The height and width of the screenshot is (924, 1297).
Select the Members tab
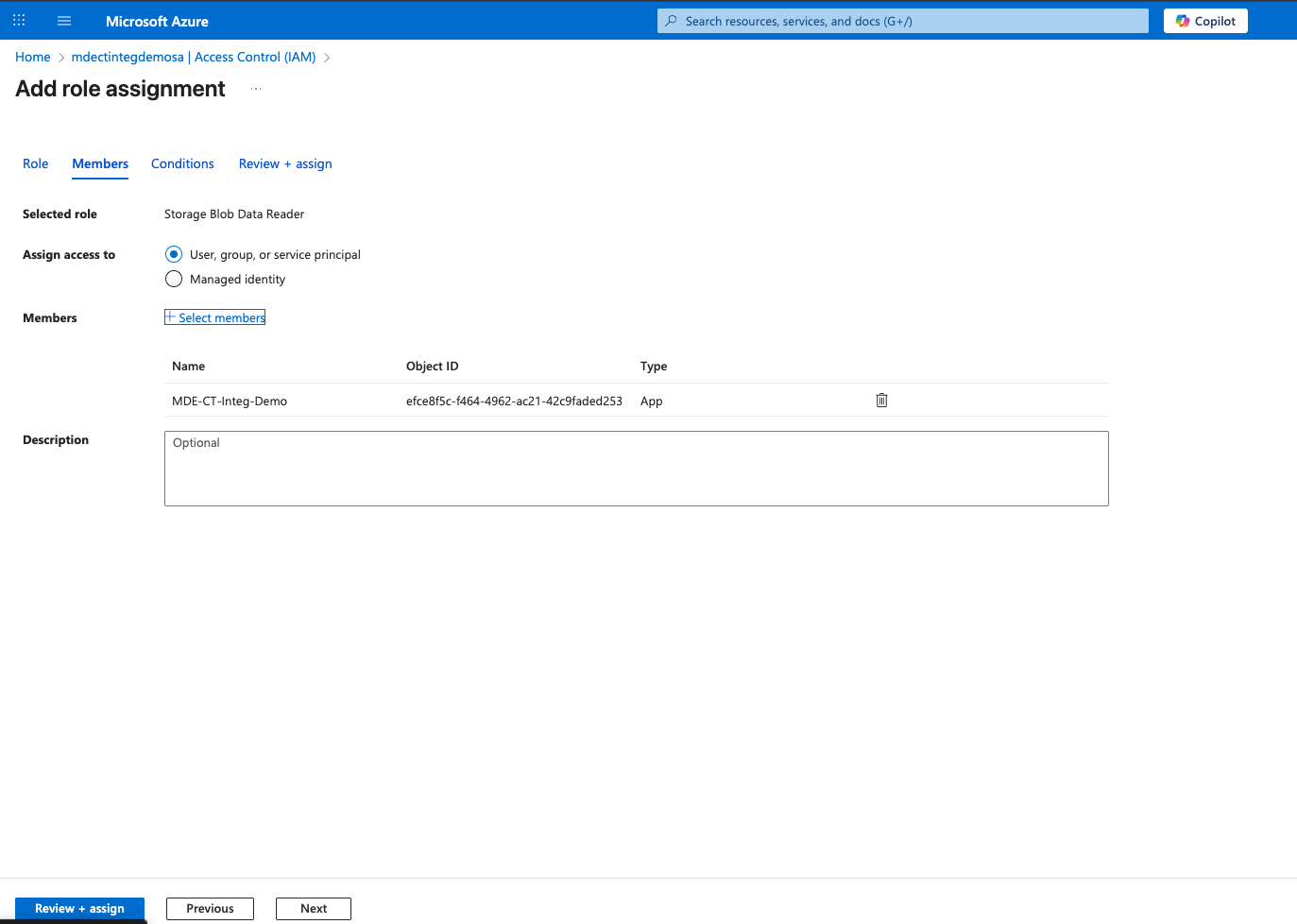coord(100,163)
